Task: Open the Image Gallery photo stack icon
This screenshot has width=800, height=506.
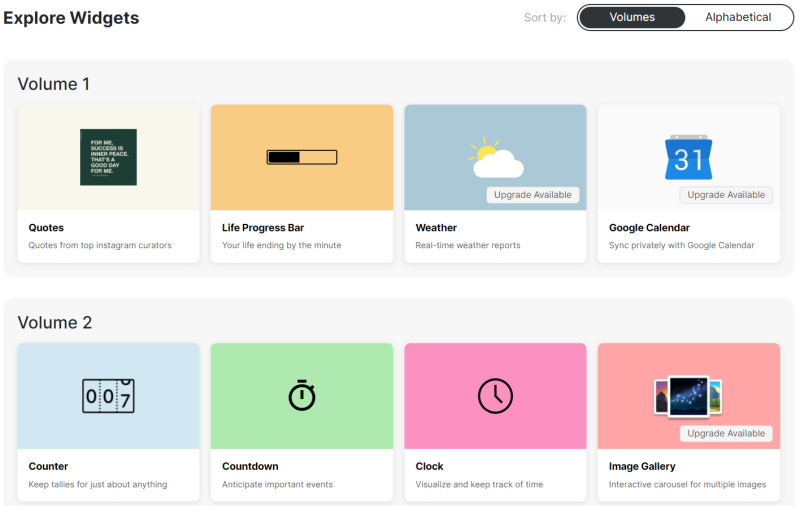Action: coord(688,396)
